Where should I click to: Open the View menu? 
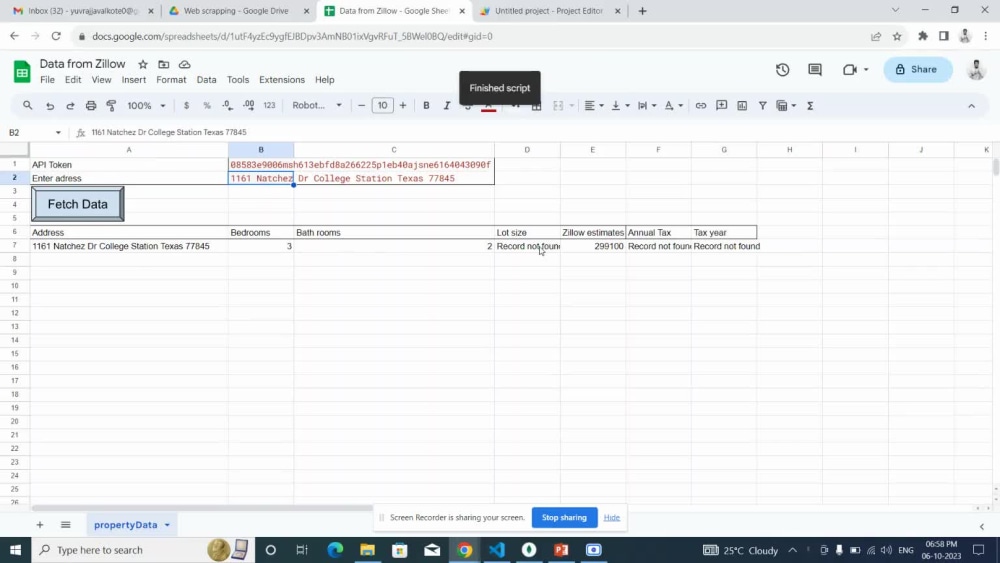click(x=101, y=80)
